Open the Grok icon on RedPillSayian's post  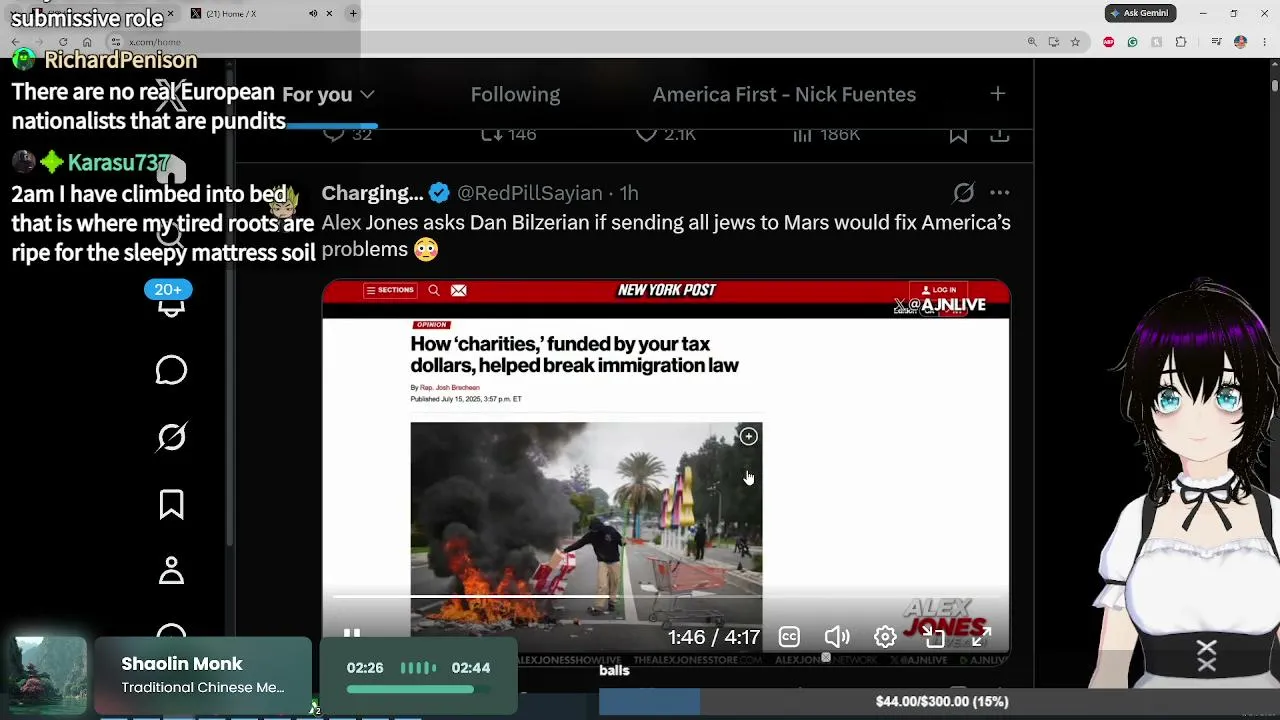(x=963, y=193)
